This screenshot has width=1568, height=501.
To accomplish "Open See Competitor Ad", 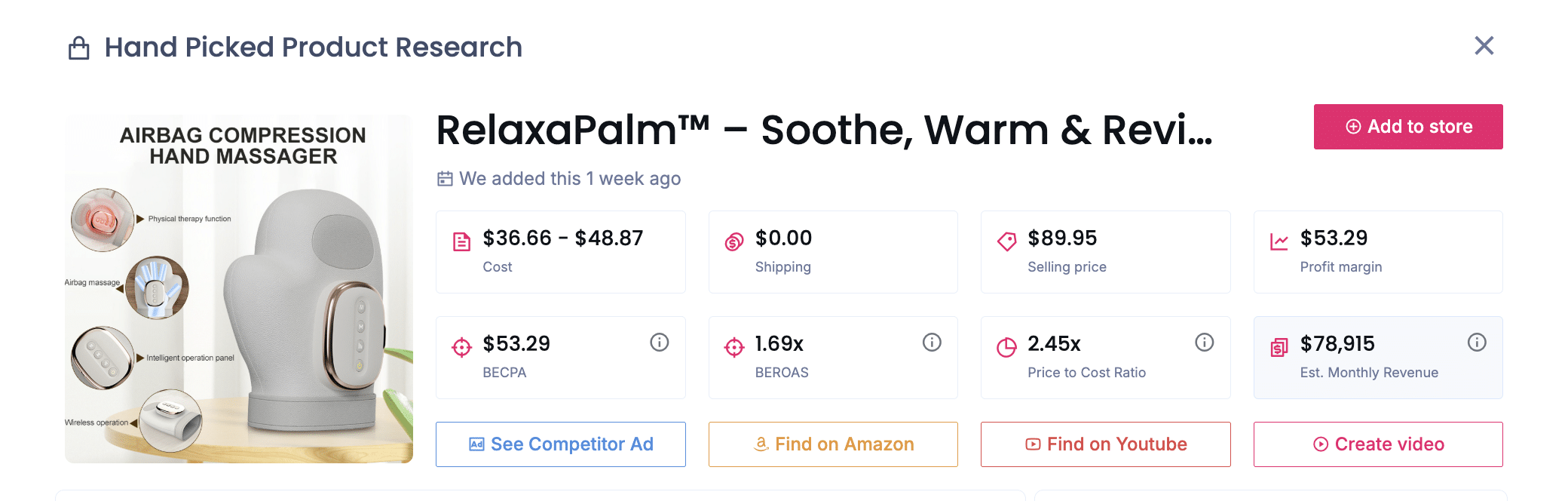I will [561, 444].
